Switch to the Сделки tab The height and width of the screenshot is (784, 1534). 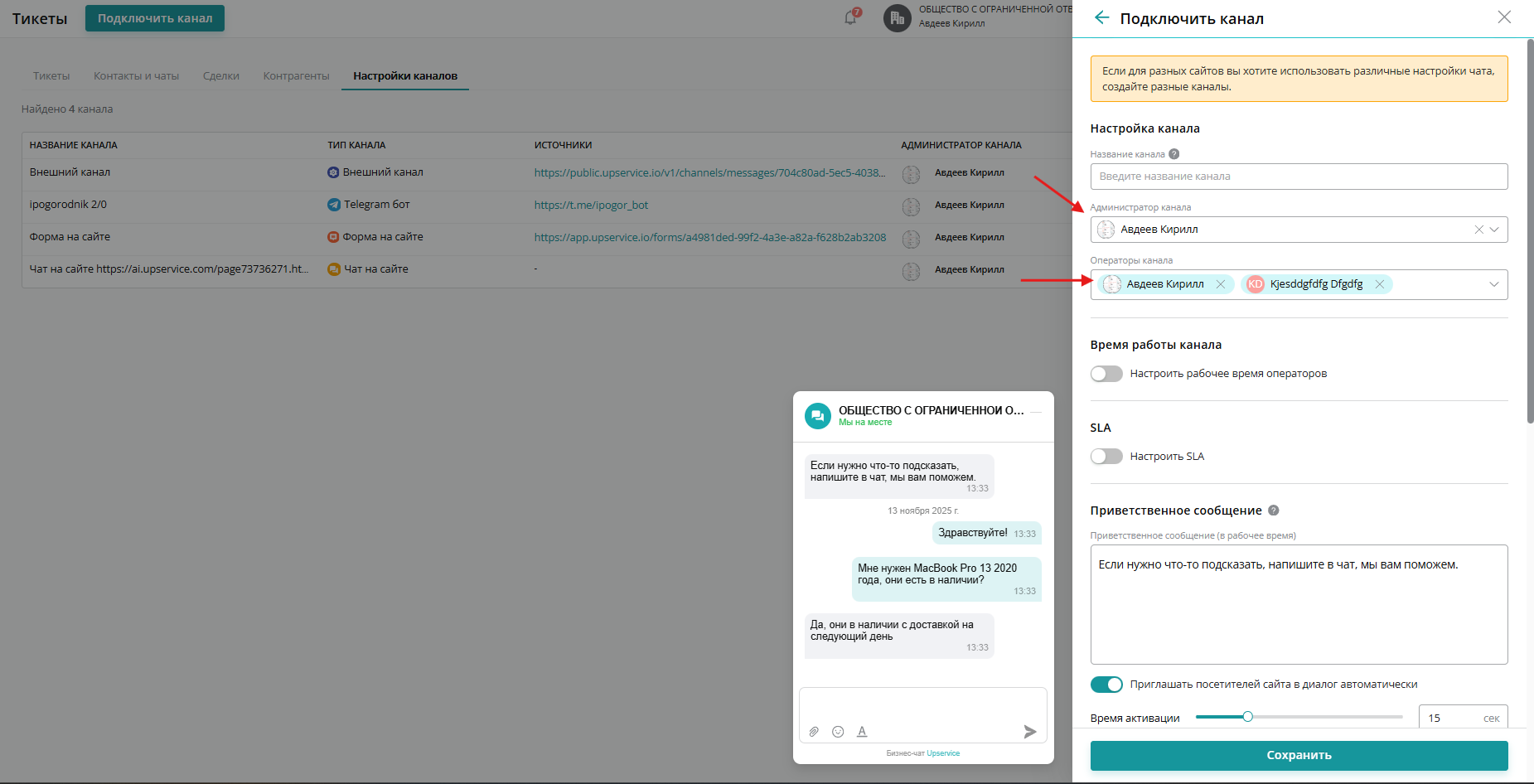point(221,76)
